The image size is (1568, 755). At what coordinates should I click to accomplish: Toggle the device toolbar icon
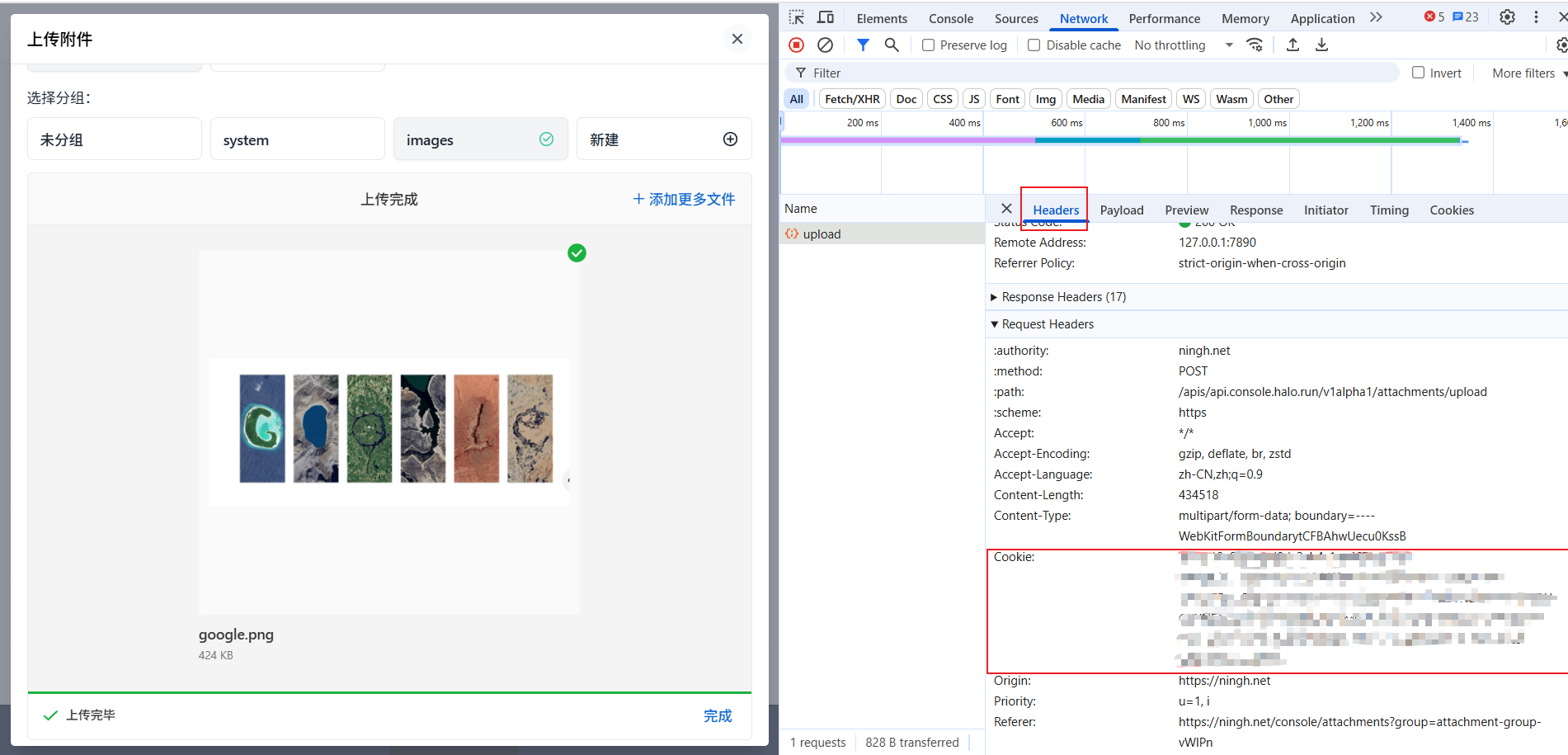click(x=825, y=17)
